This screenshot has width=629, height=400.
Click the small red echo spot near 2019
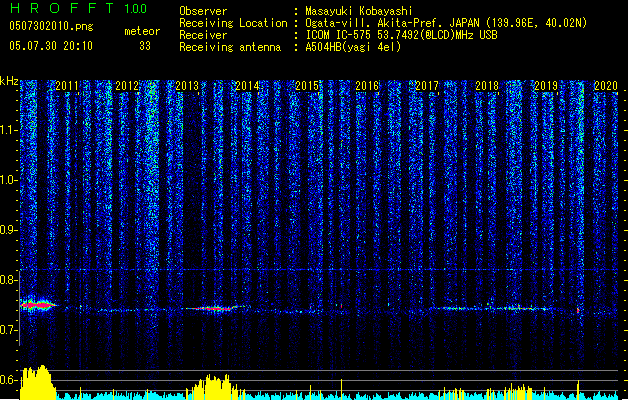(578, 310)
